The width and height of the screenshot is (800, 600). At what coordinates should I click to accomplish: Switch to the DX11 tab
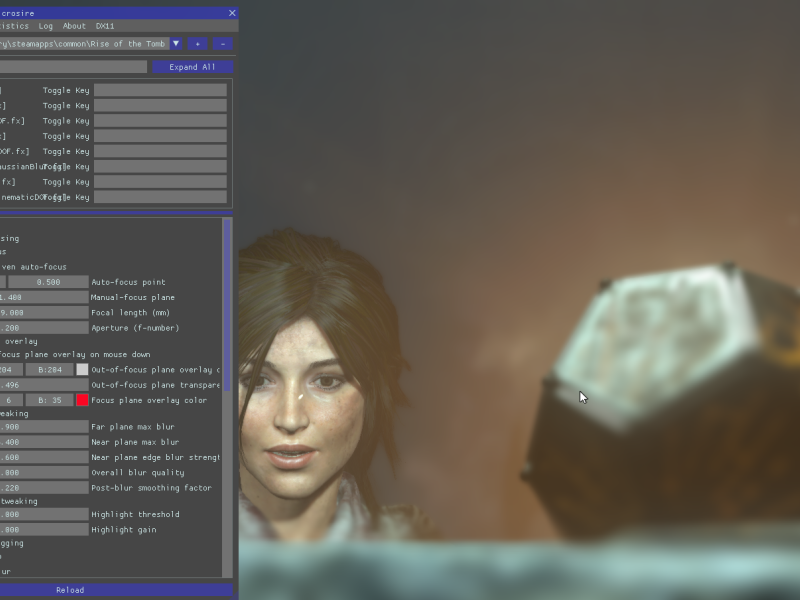click(x=105, y=26)
